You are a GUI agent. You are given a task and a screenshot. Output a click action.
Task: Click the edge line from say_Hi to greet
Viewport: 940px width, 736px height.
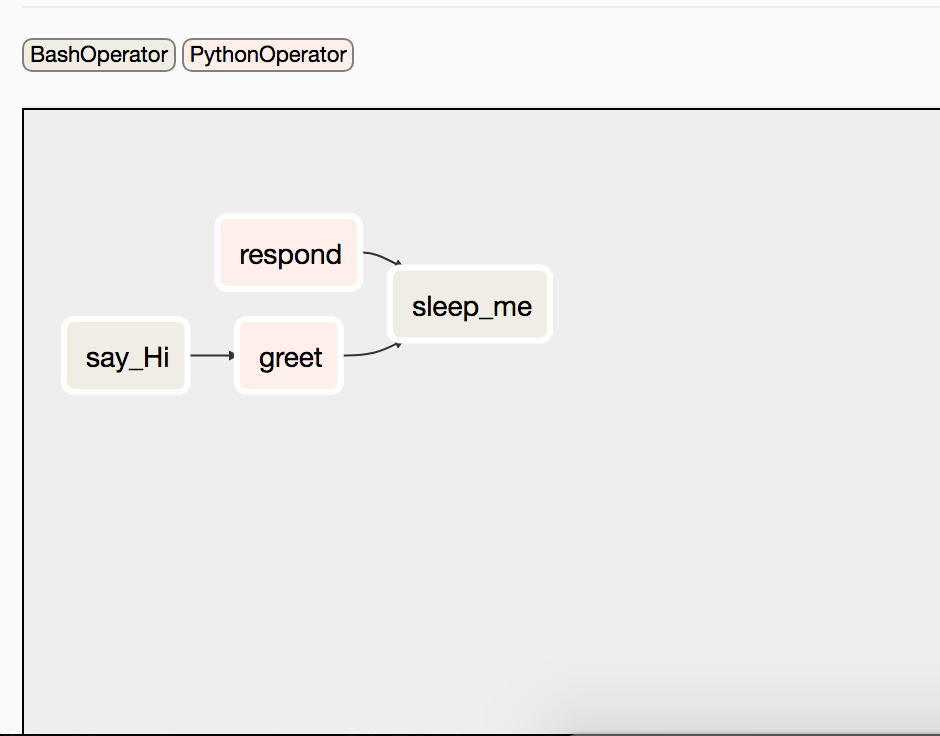point(210,355)
